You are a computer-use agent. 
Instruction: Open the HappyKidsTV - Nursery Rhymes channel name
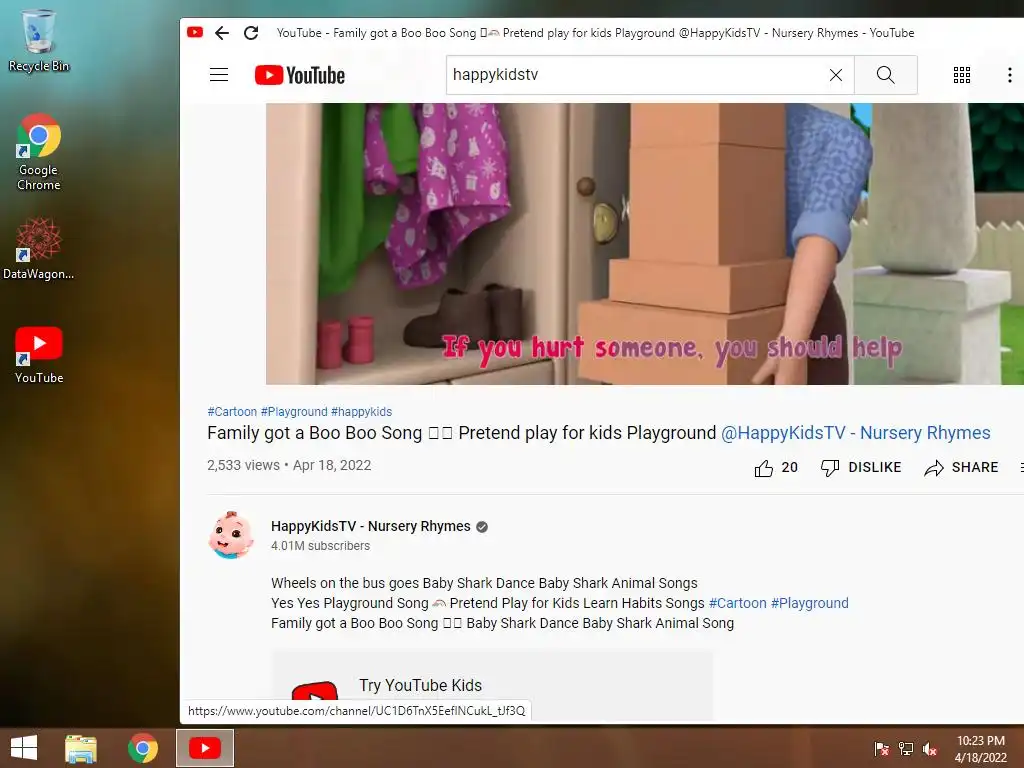370,526
